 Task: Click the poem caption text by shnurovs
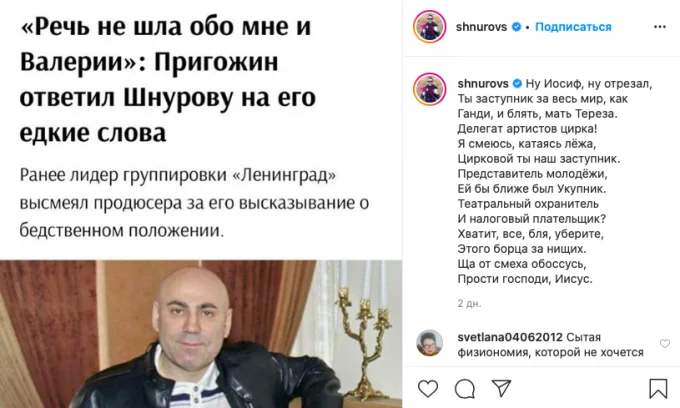pyautogui.click(x=555, y=181)
